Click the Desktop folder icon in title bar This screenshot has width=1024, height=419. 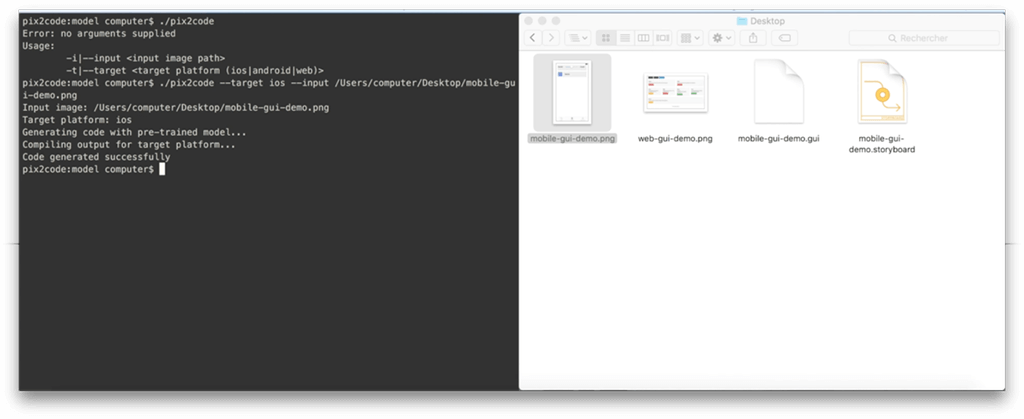point(741,21)
